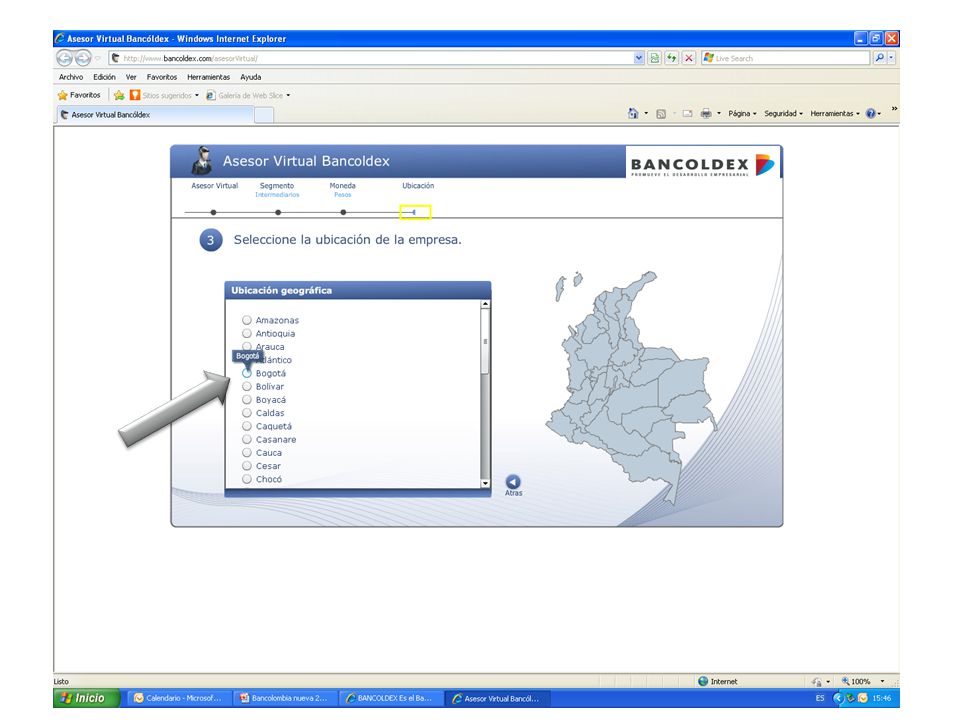Open BANCOLDEX Es el Ba... taskbar item
Screen dimensions: 960x720
point(391,698)
